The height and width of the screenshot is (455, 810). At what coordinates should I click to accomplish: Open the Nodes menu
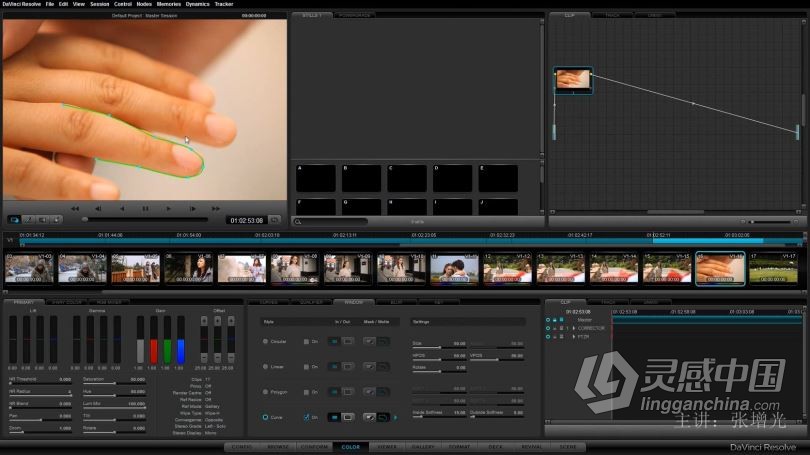coord(144,4)
